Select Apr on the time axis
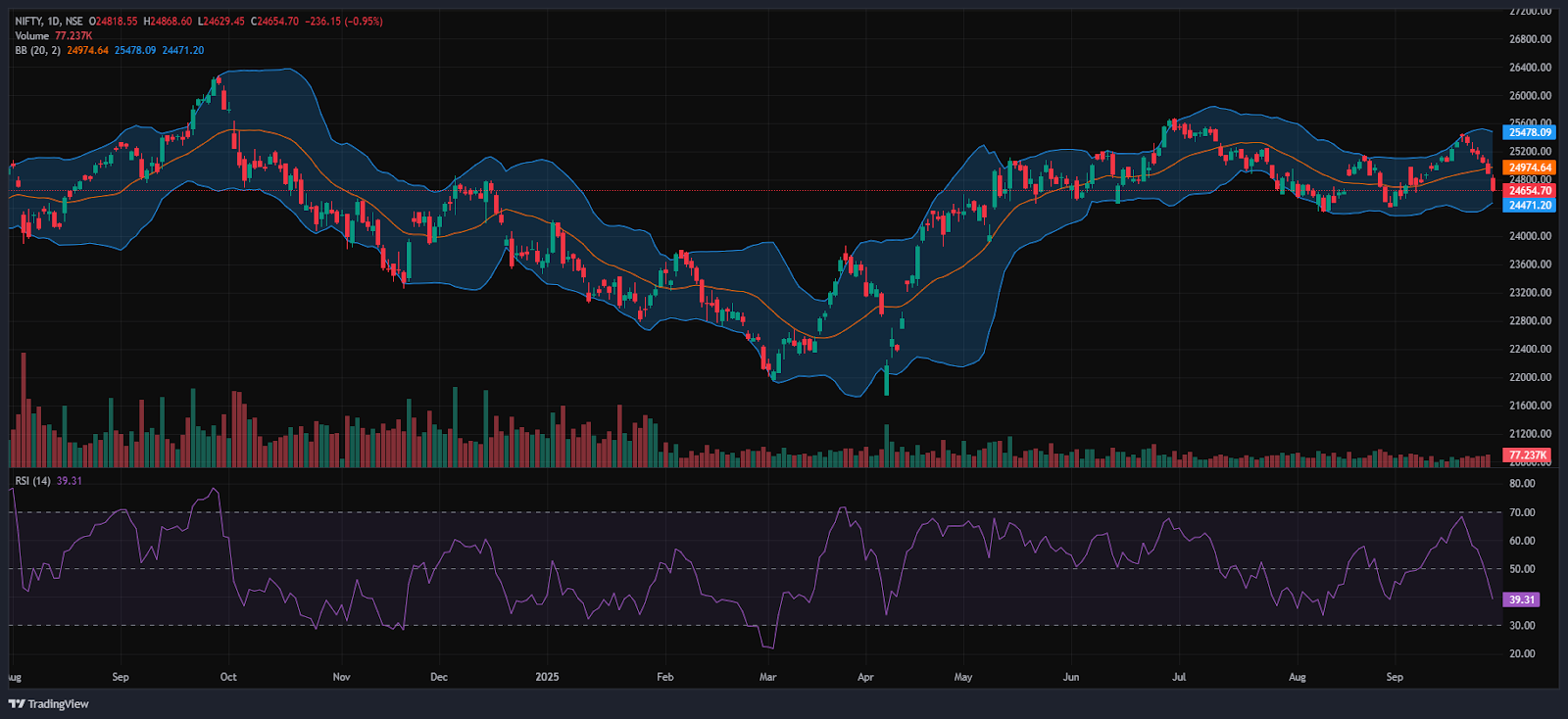The height and width of the screenshot is (719, 1568). [x=865, y=677]
